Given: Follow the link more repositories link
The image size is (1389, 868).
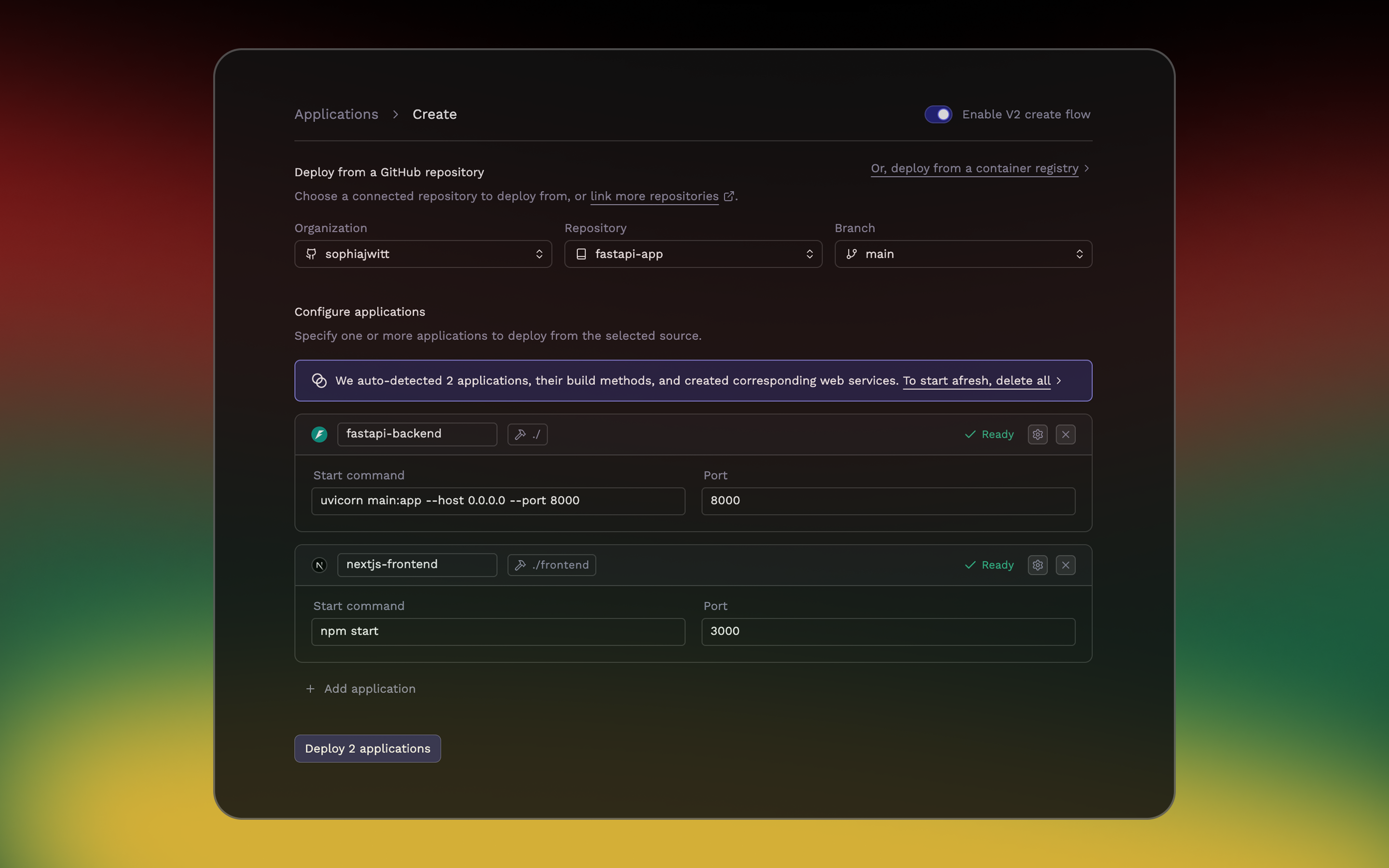Looking at the screenshot, I should click(654, 196).
